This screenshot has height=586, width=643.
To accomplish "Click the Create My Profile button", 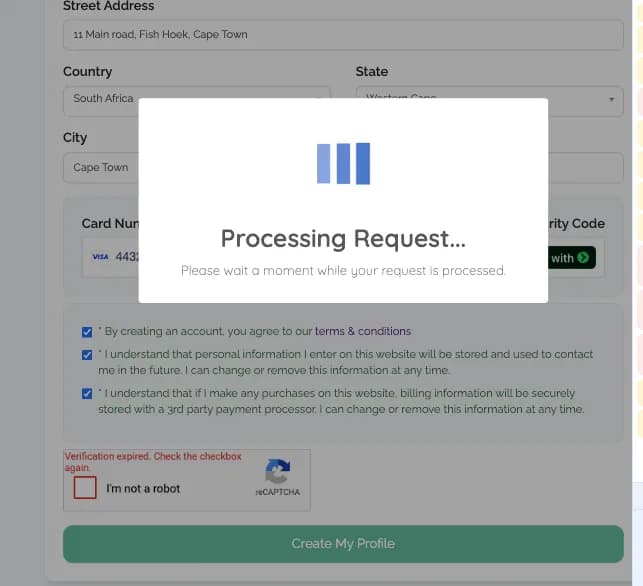I will coord(343,544).
